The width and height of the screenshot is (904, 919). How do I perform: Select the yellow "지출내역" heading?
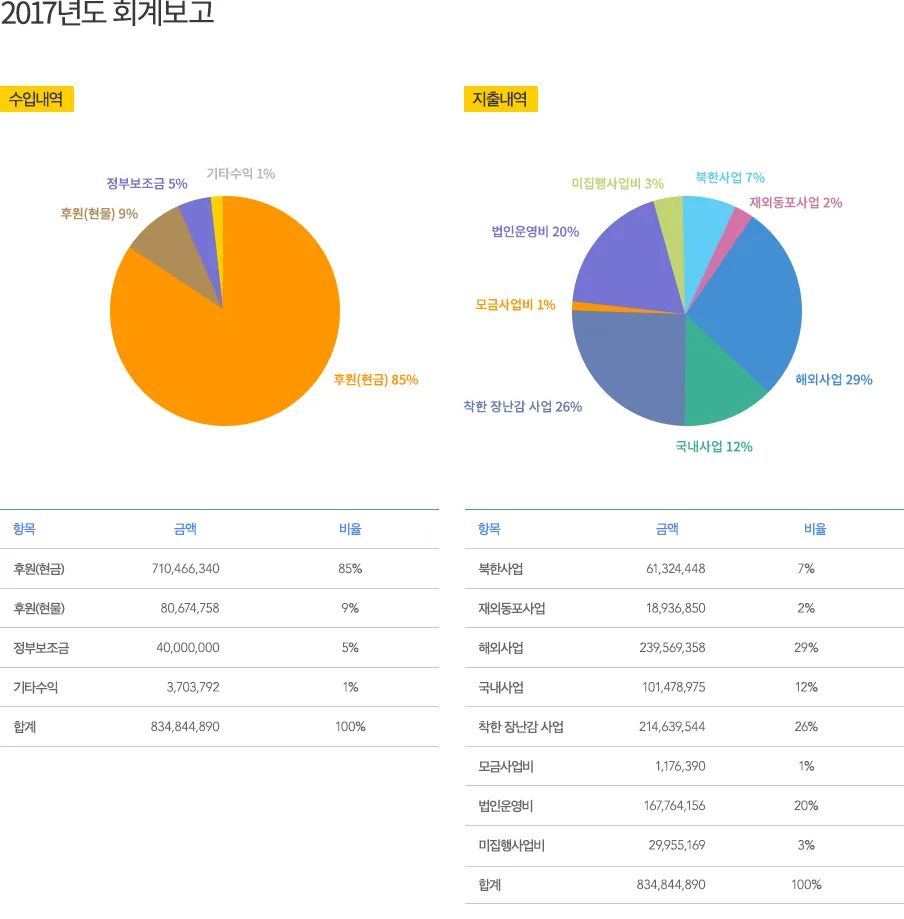click(500, 99)
